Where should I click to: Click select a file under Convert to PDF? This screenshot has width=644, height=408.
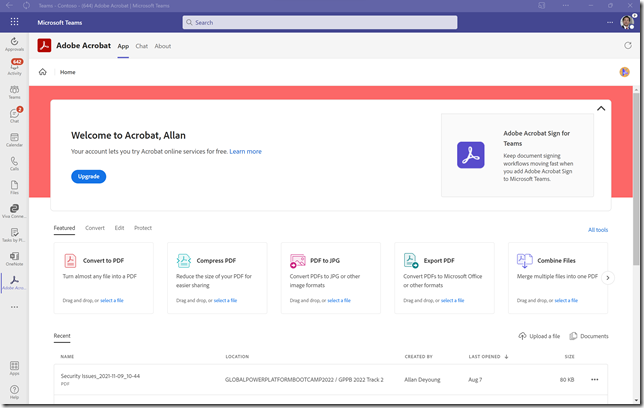[x=112, y=301]
